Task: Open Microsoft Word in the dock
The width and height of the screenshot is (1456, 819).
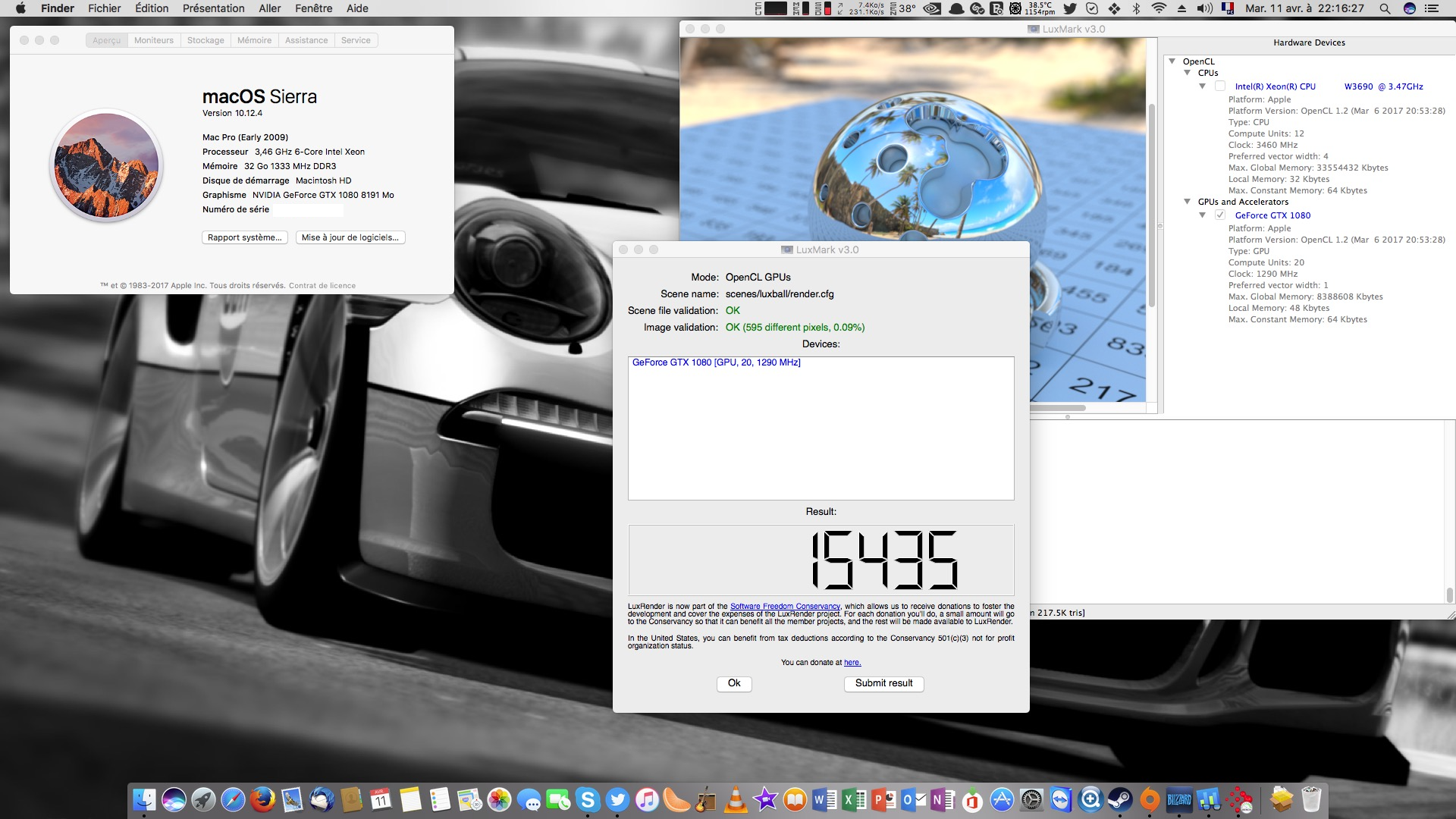Action: 824,799
